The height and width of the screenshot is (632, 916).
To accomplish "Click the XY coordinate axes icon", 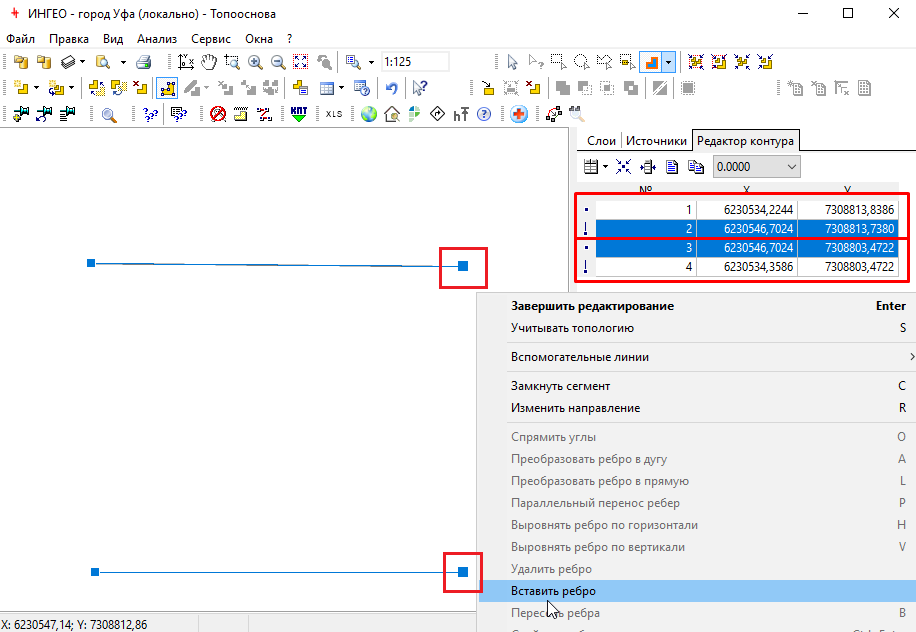I will (186, 62).
